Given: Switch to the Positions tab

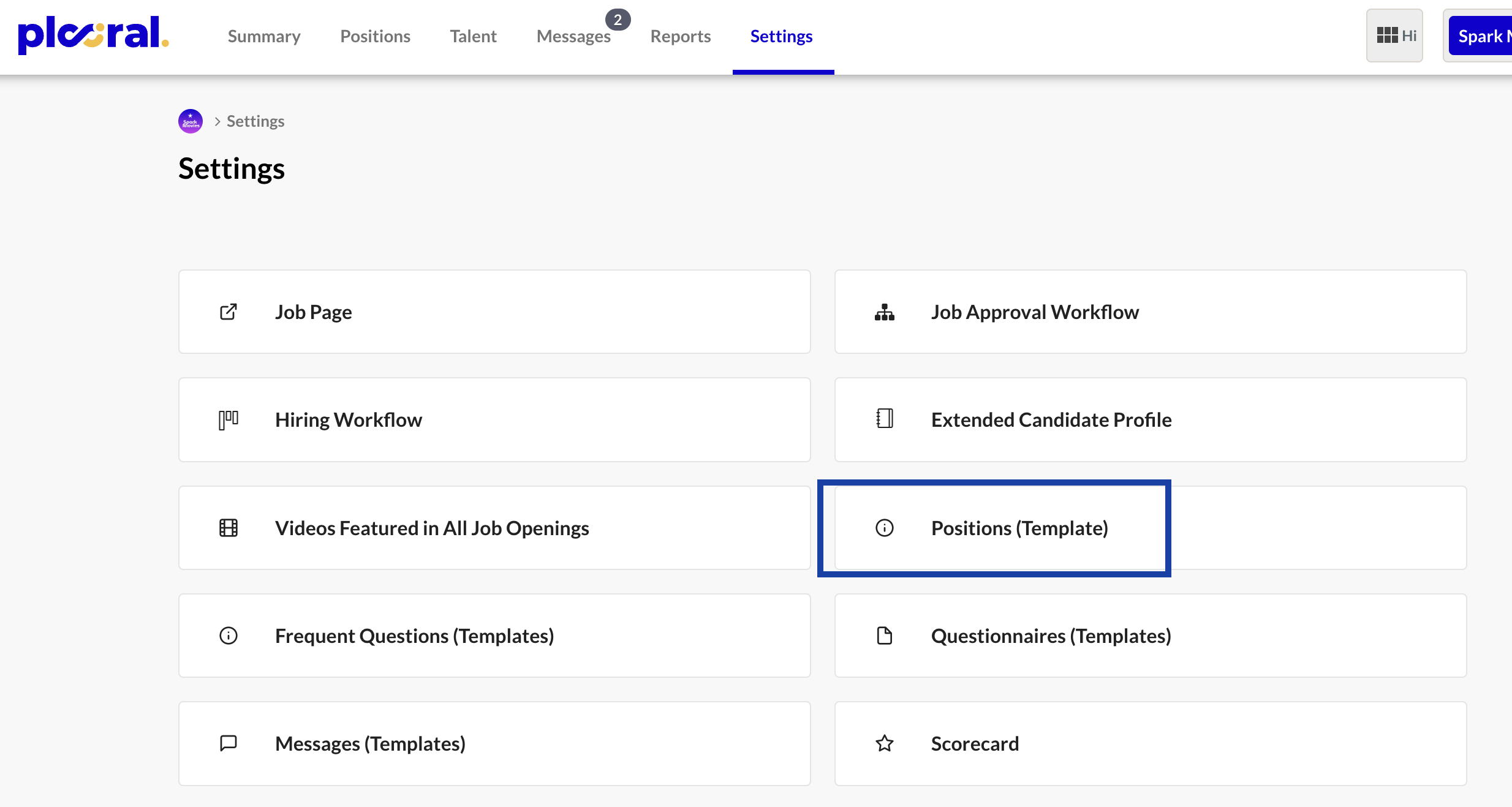Looking at the screenshot, I should 375,36.
